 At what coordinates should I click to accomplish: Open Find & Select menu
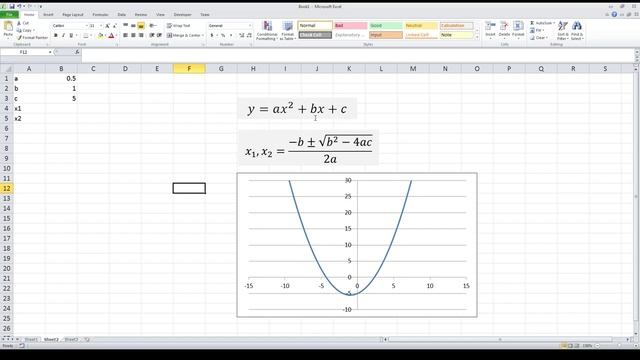(x=577, y=31)
